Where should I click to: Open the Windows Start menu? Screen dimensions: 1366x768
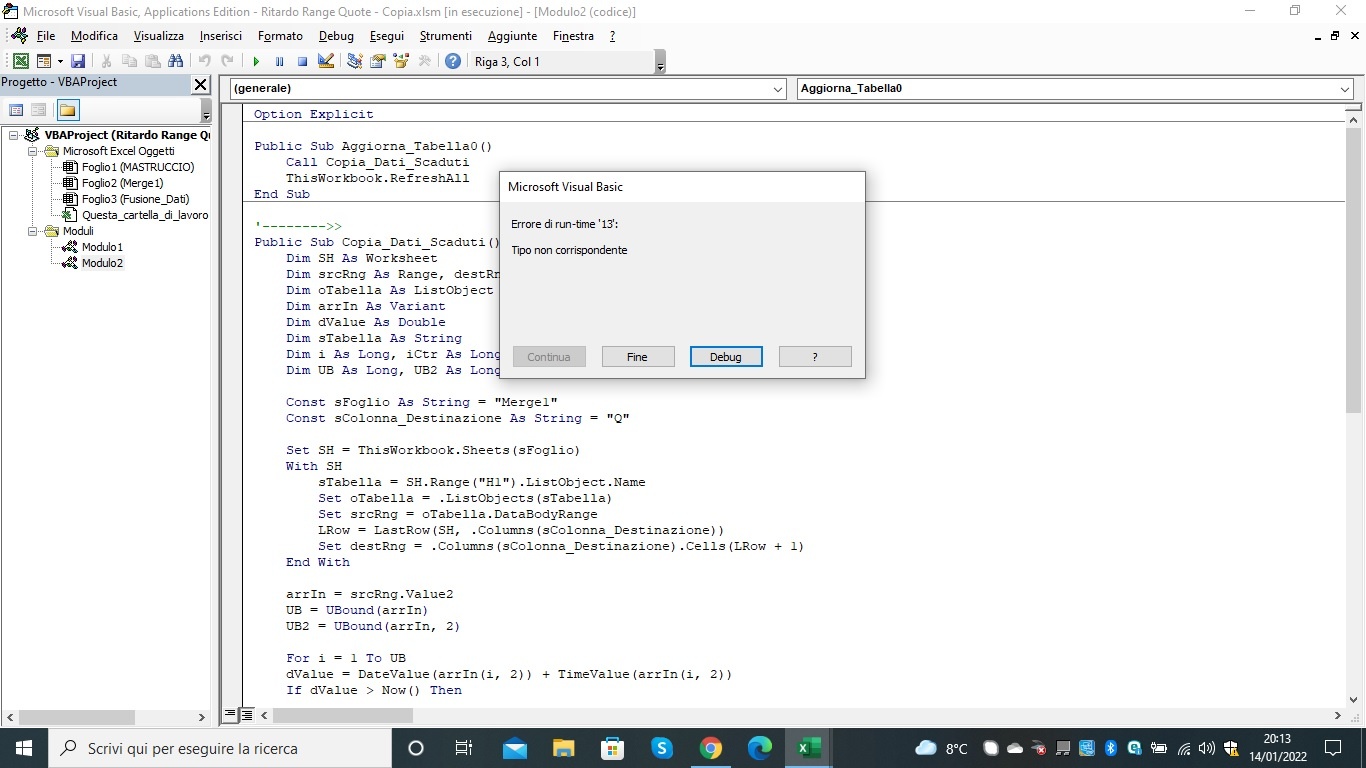pyautogui.click(x=24, y=748)
